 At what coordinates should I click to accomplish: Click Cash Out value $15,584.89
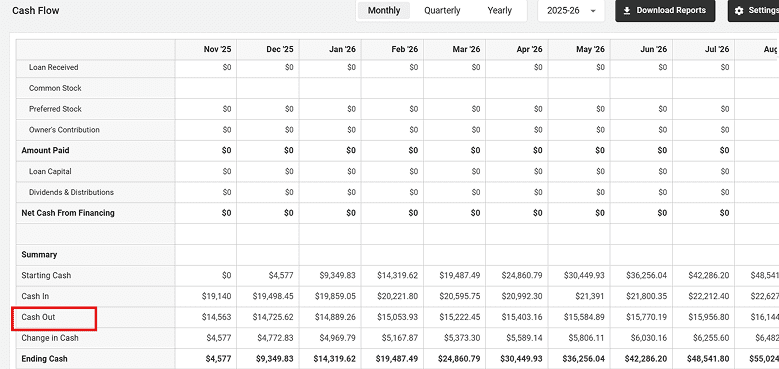tap(584, 317)
